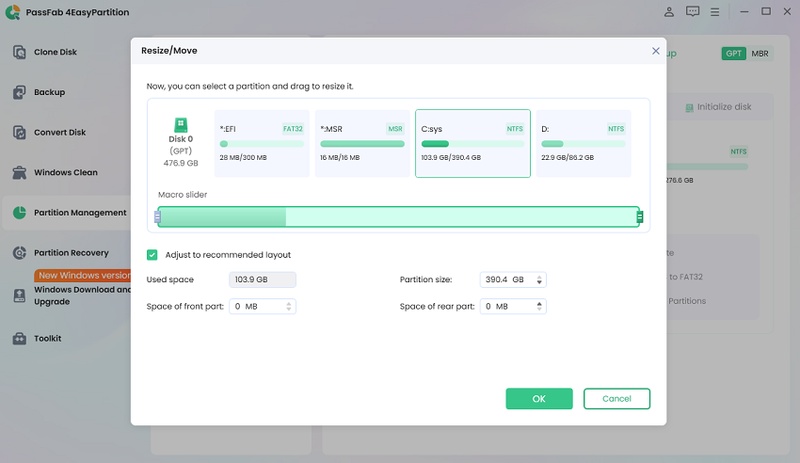Screen dimensions: 800x463
Task: Open Backup in the sidebar
Action: [49, 92]
